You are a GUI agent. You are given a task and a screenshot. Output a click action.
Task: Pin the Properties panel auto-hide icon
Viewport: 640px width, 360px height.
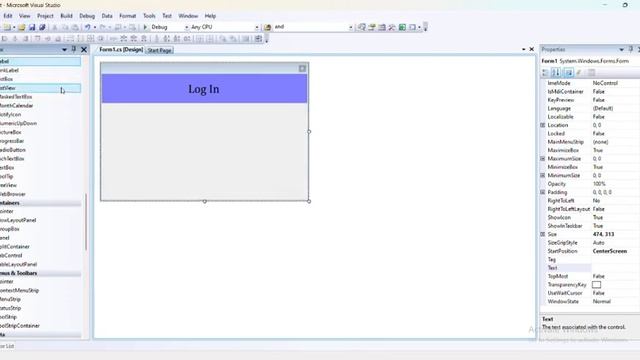(631, 49)
